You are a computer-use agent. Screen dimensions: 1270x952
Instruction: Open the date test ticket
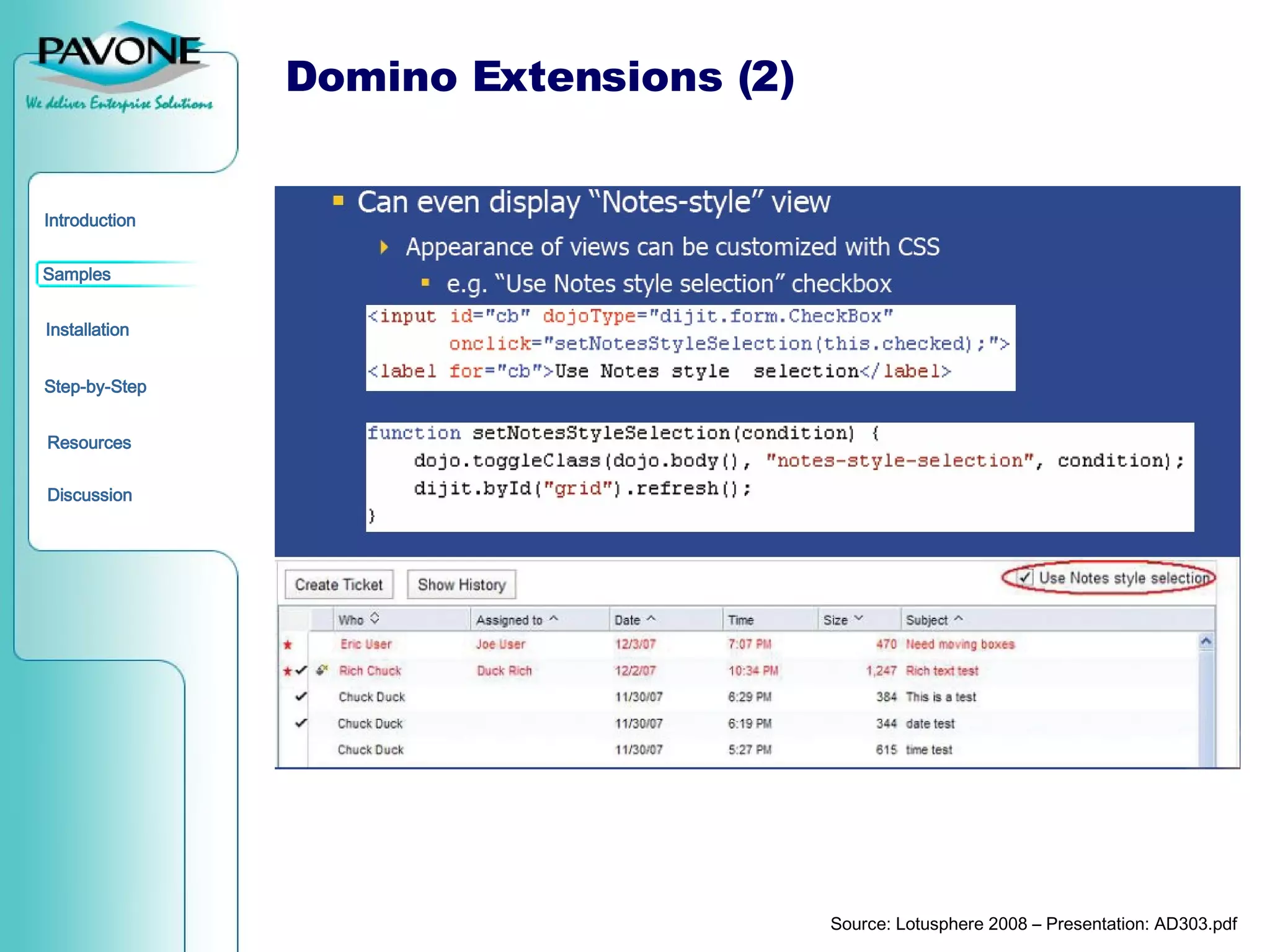[x=930, y=723]
